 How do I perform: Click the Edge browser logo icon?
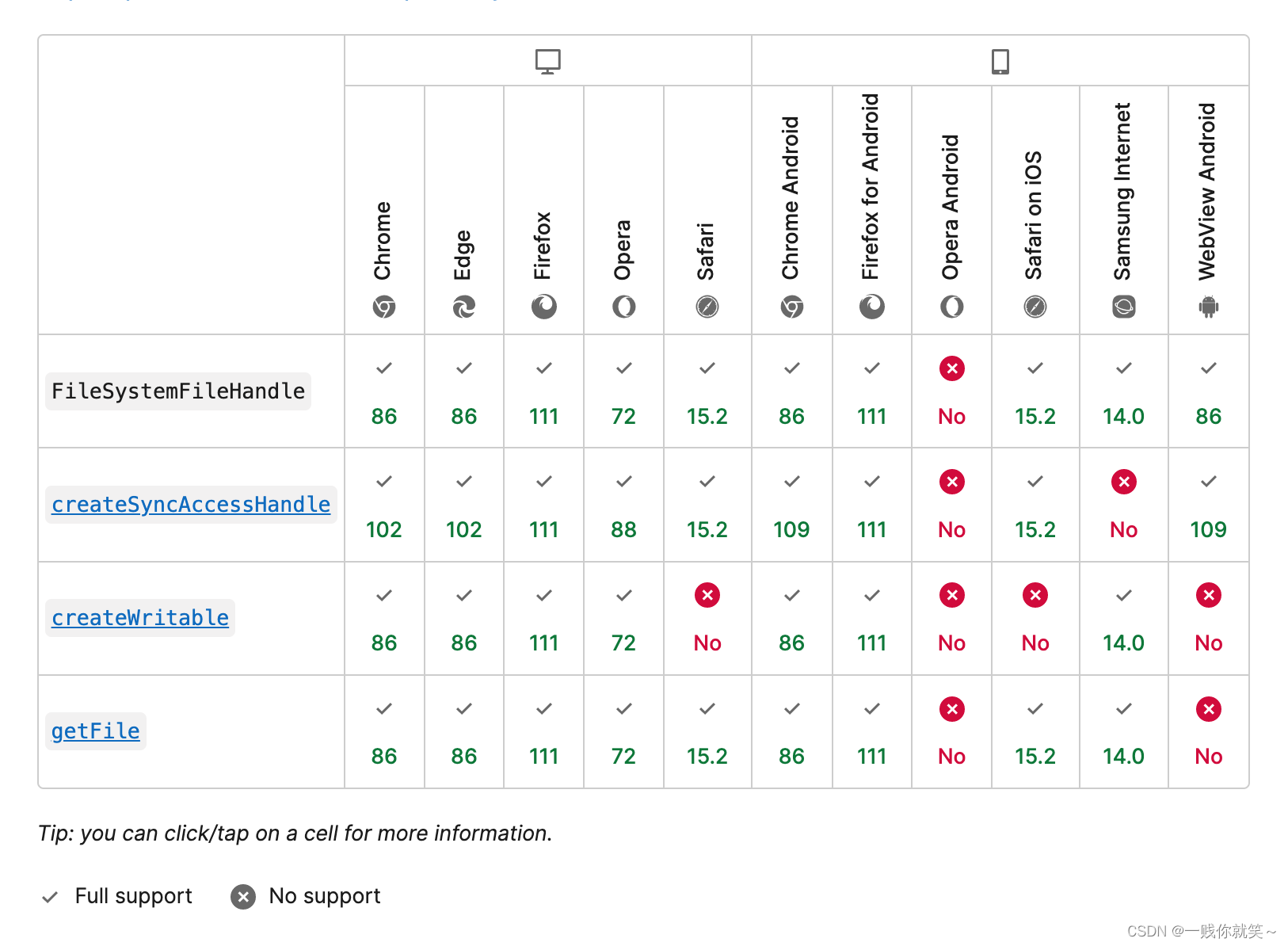click(x=464, y=307)
